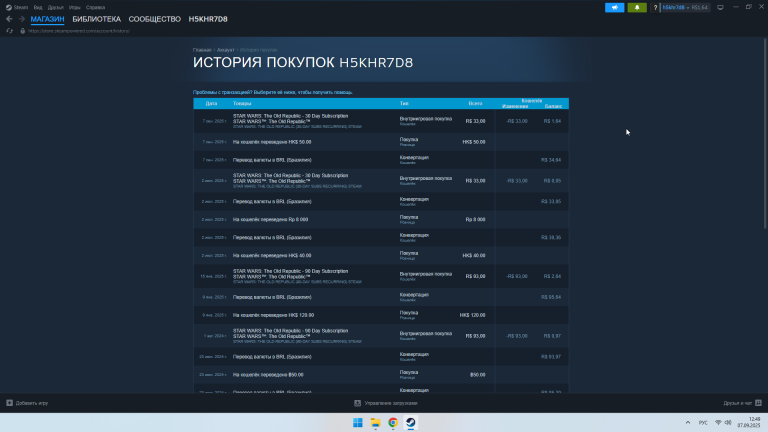This screenshot has width=768, height=432.
Task: Switch to the СООБЩЕСТВО tab
Action: pos(155,19)
